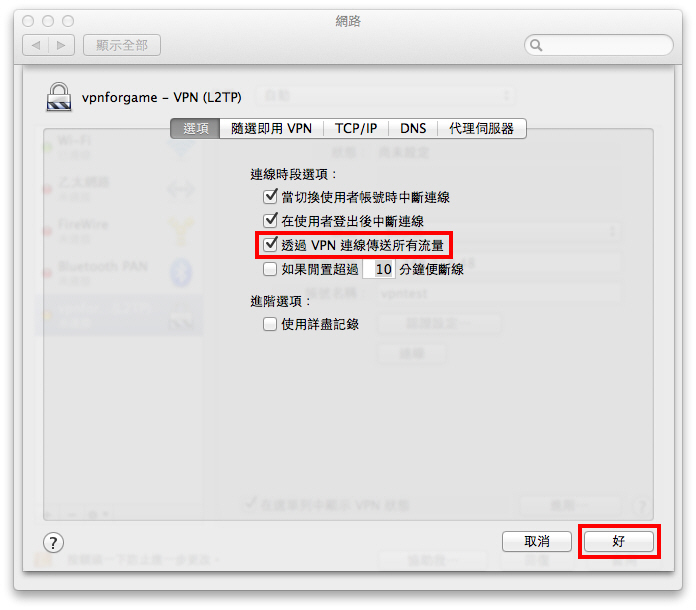Click the 好 confirm button
696x610 pixels.
(x=619, y=541)
